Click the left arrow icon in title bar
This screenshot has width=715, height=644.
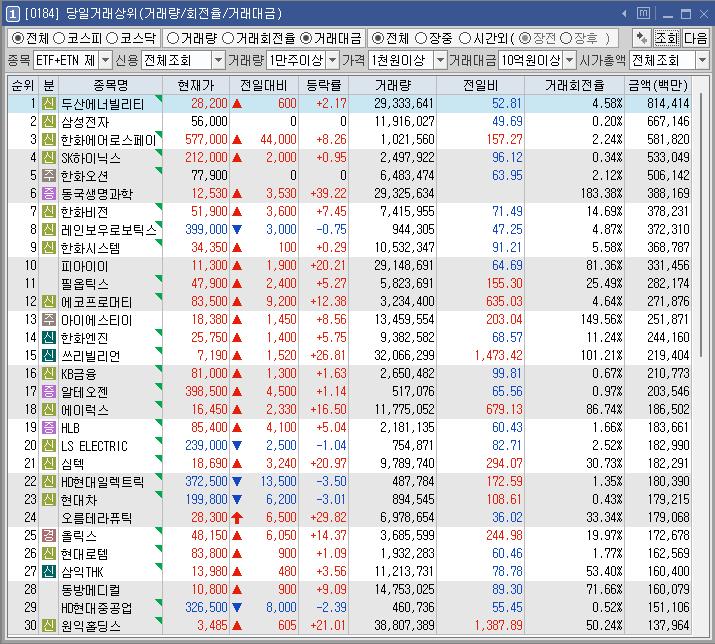(x=624, y=14)
